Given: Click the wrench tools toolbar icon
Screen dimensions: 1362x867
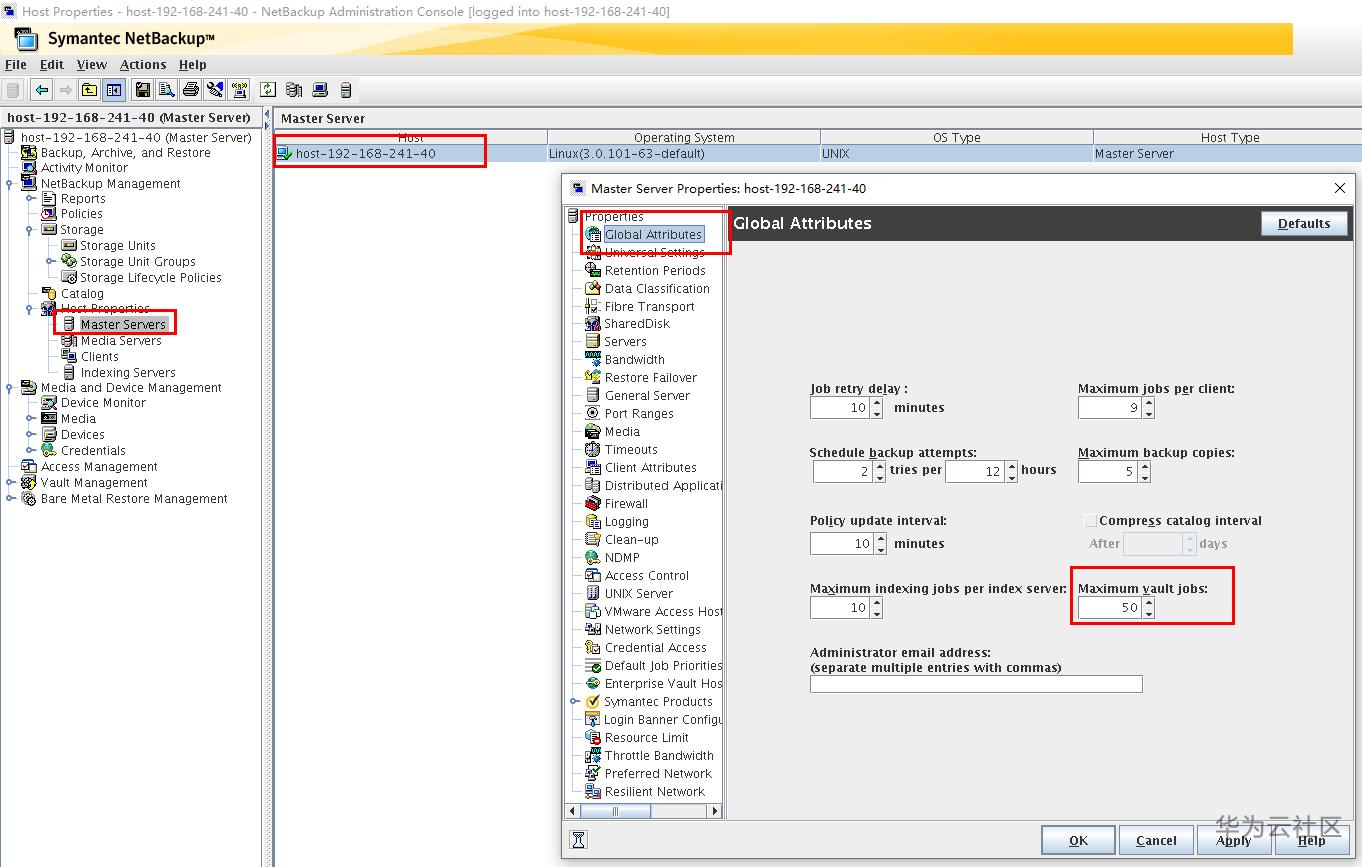Looking at the screenshot, I should click(x=215, y=90).
